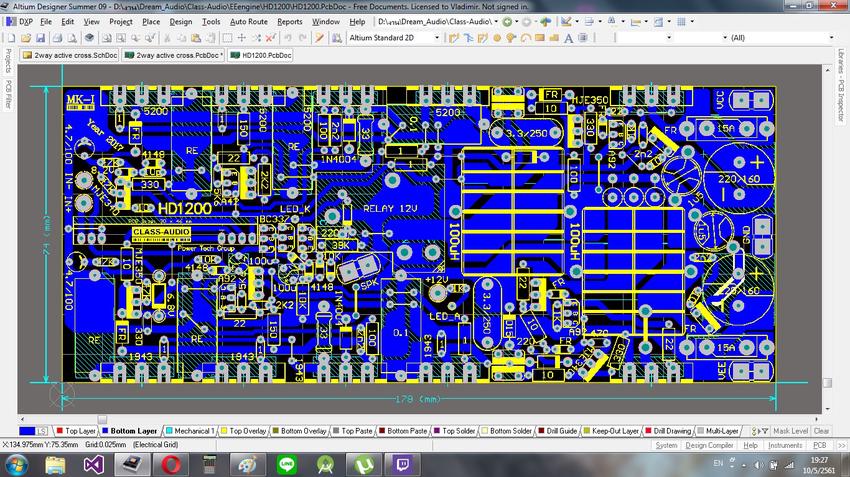
Task: Click the Place Component icon
Action: (x=583, y=38)
